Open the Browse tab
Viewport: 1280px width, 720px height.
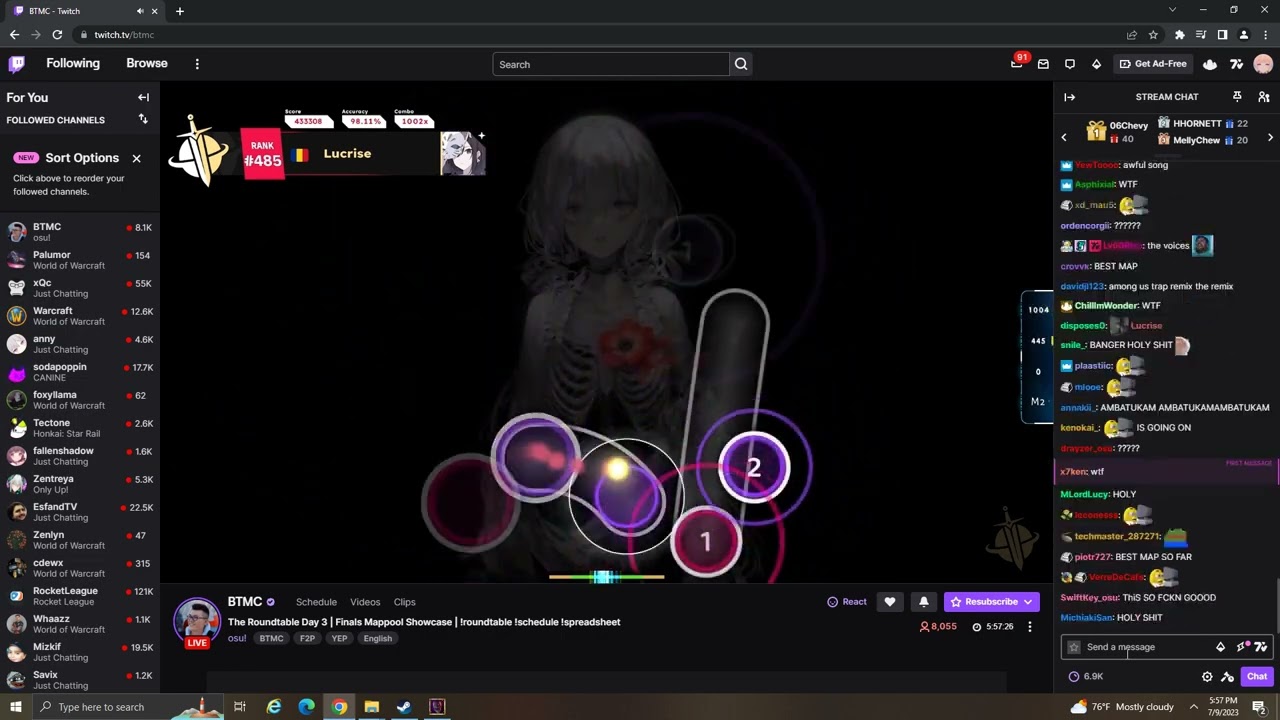click(x=147, y=63)
